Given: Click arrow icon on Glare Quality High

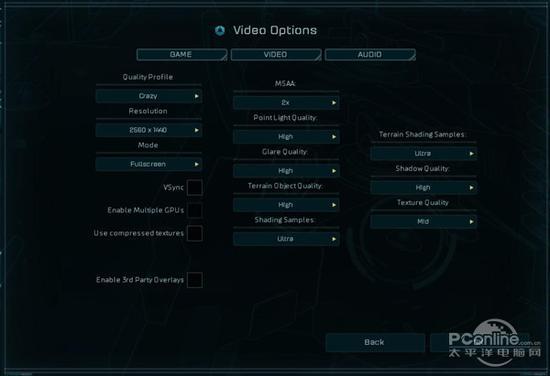Looking at the screenshot, I should 334,171.
